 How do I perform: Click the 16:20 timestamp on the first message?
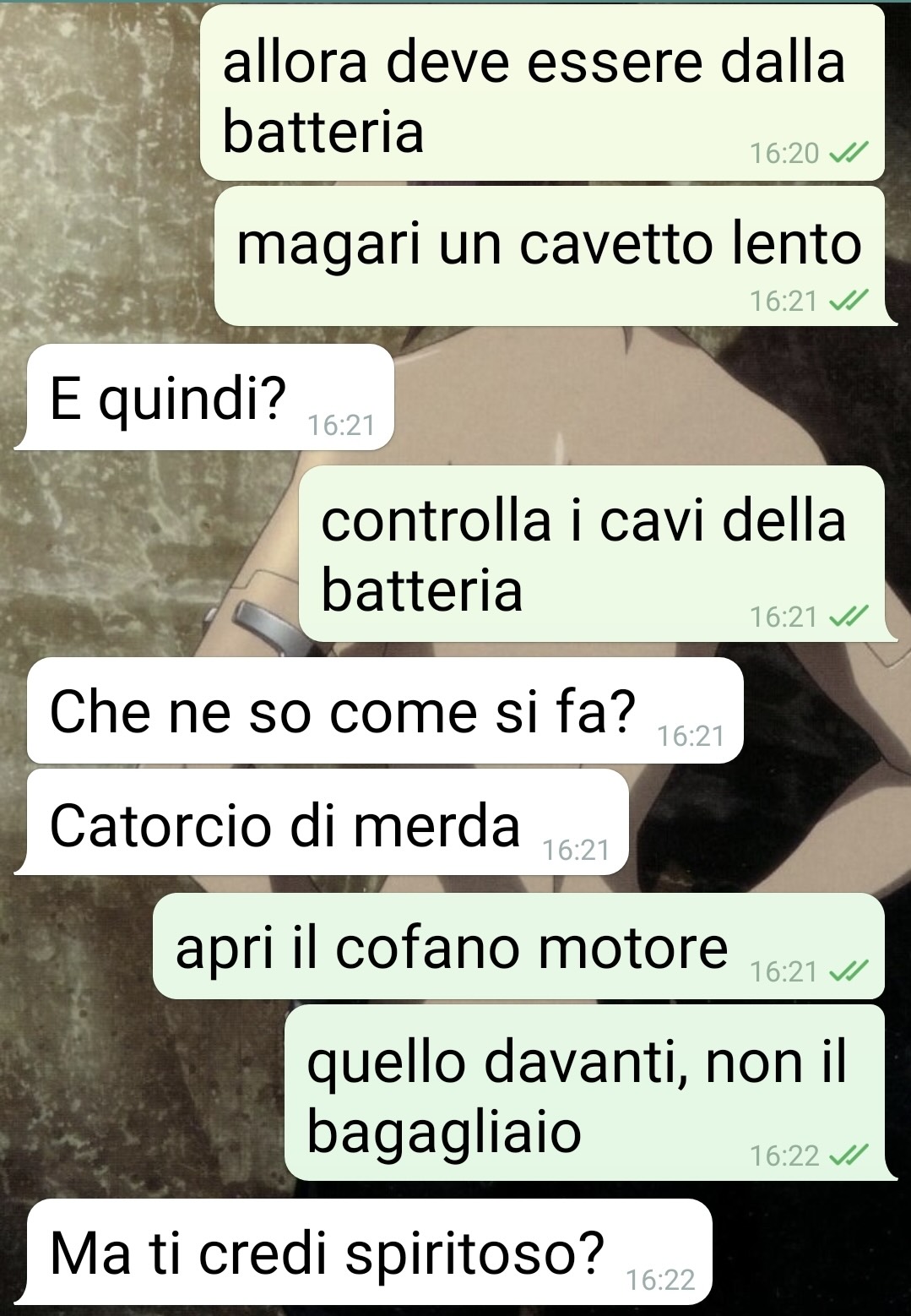(x=784, y=153)
